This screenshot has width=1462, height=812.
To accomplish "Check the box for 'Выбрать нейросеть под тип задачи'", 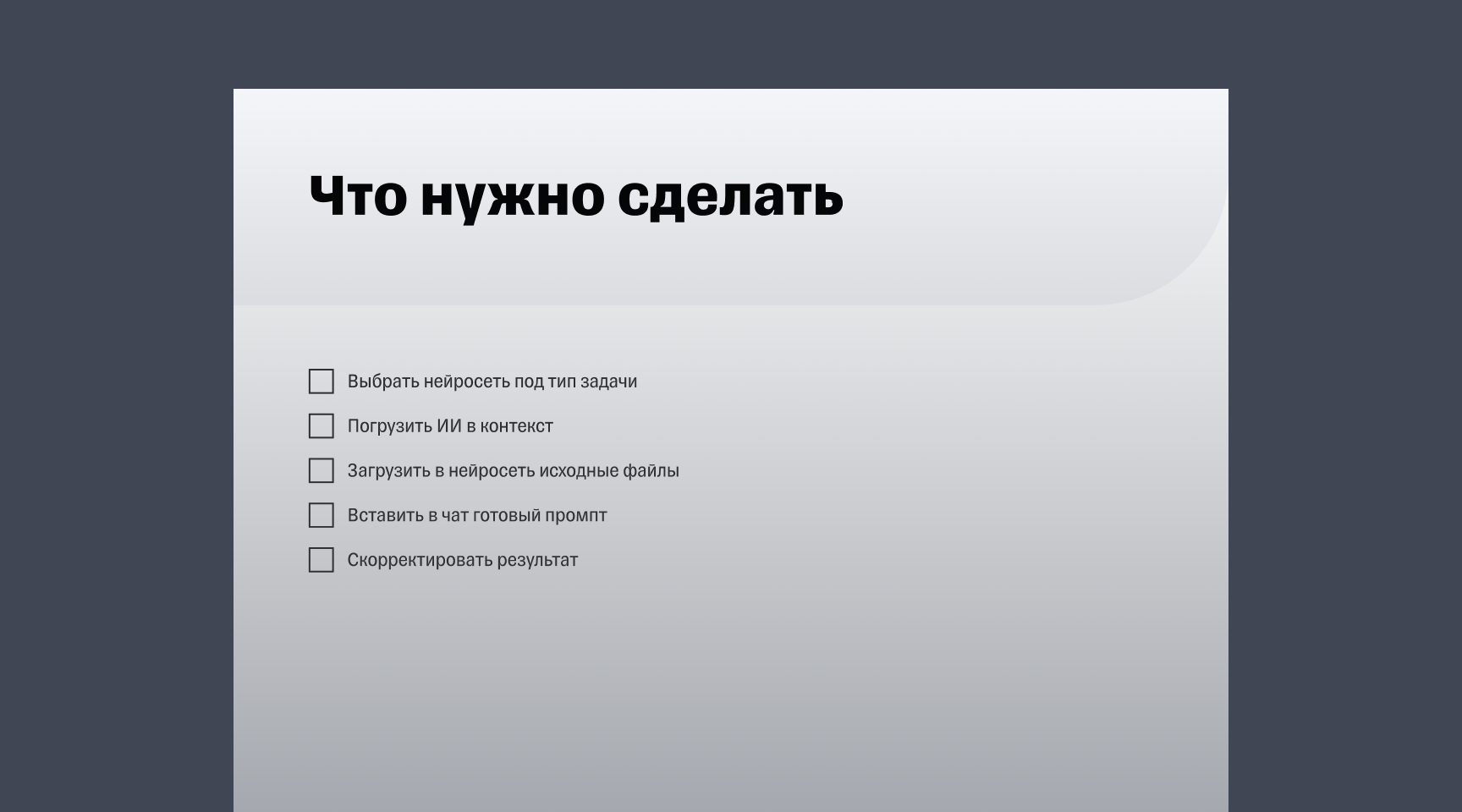I will pos(321,382).
